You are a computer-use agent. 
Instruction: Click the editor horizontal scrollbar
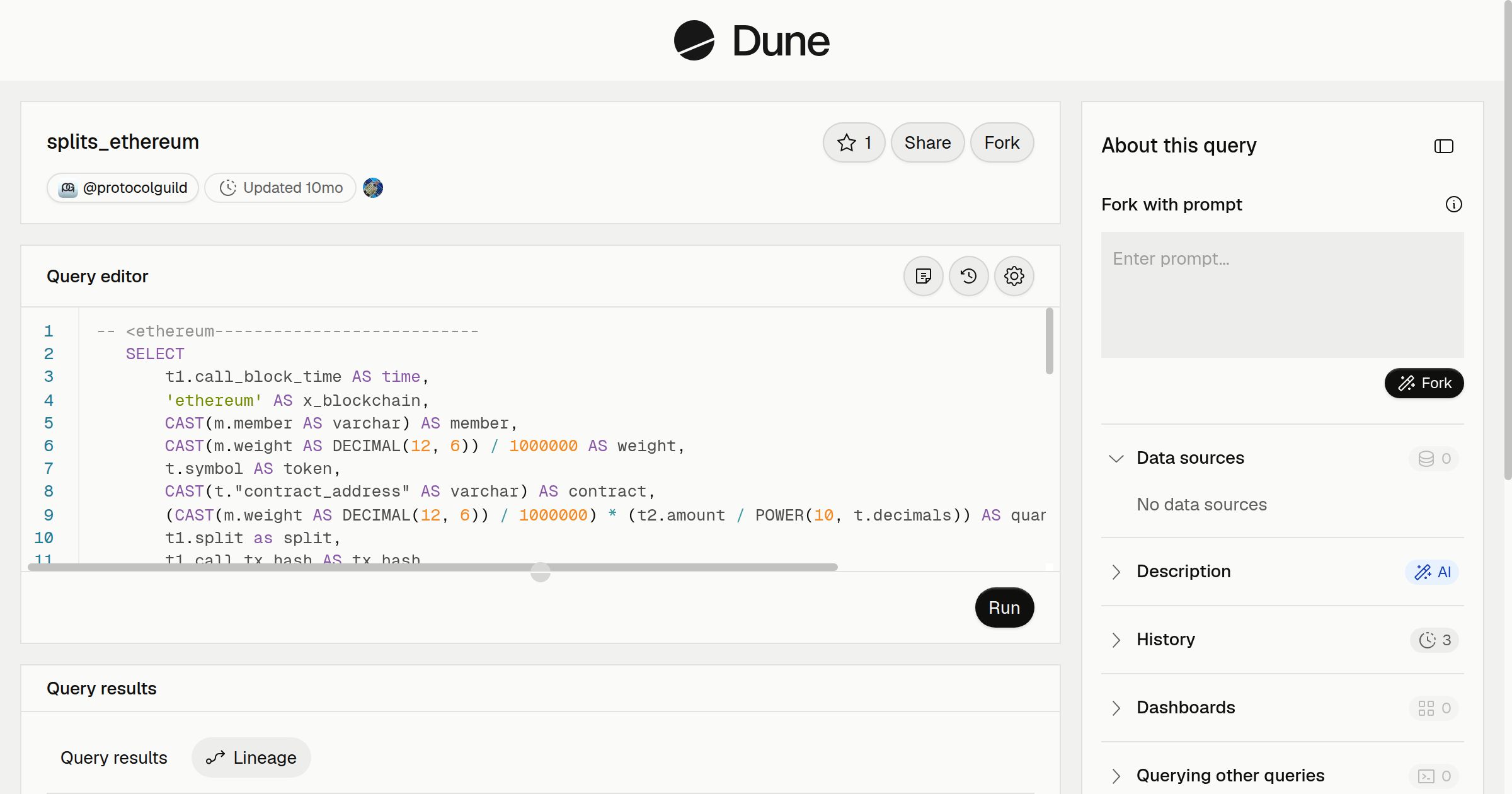pyautogui.click(x=433, y=567)
